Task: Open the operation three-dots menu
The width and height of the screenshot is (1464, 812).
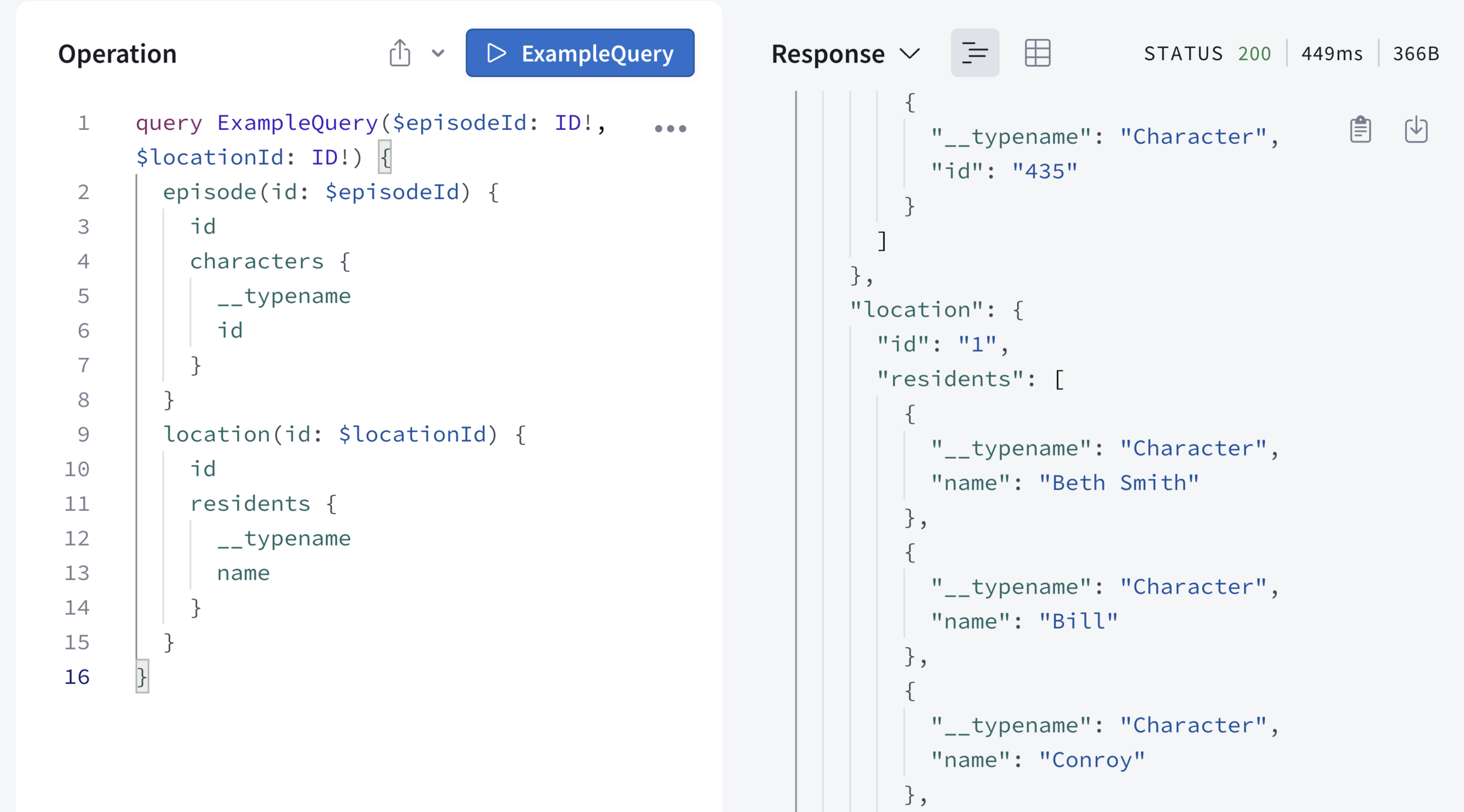Action: click(670, 128)
